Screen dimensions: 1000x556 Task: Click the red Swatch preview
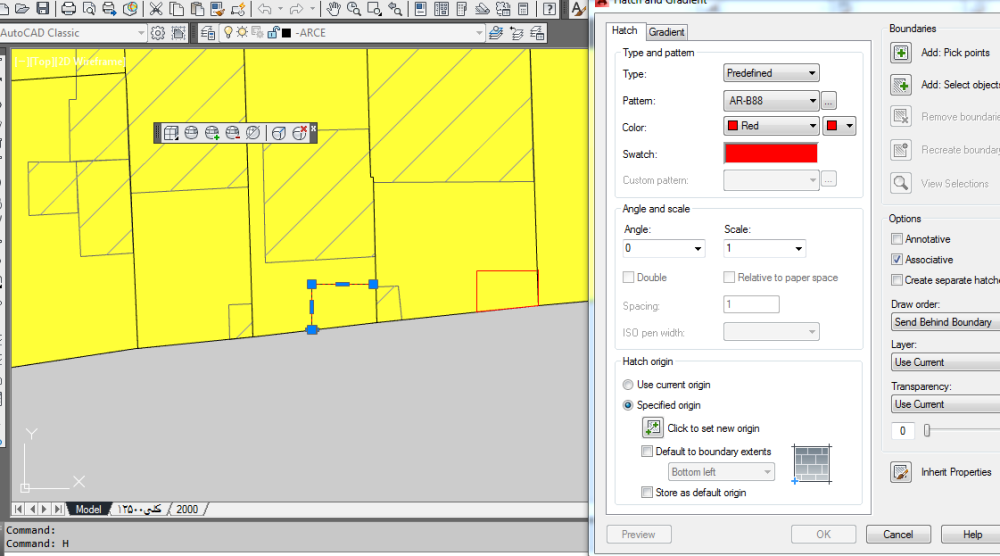(770, 154)
